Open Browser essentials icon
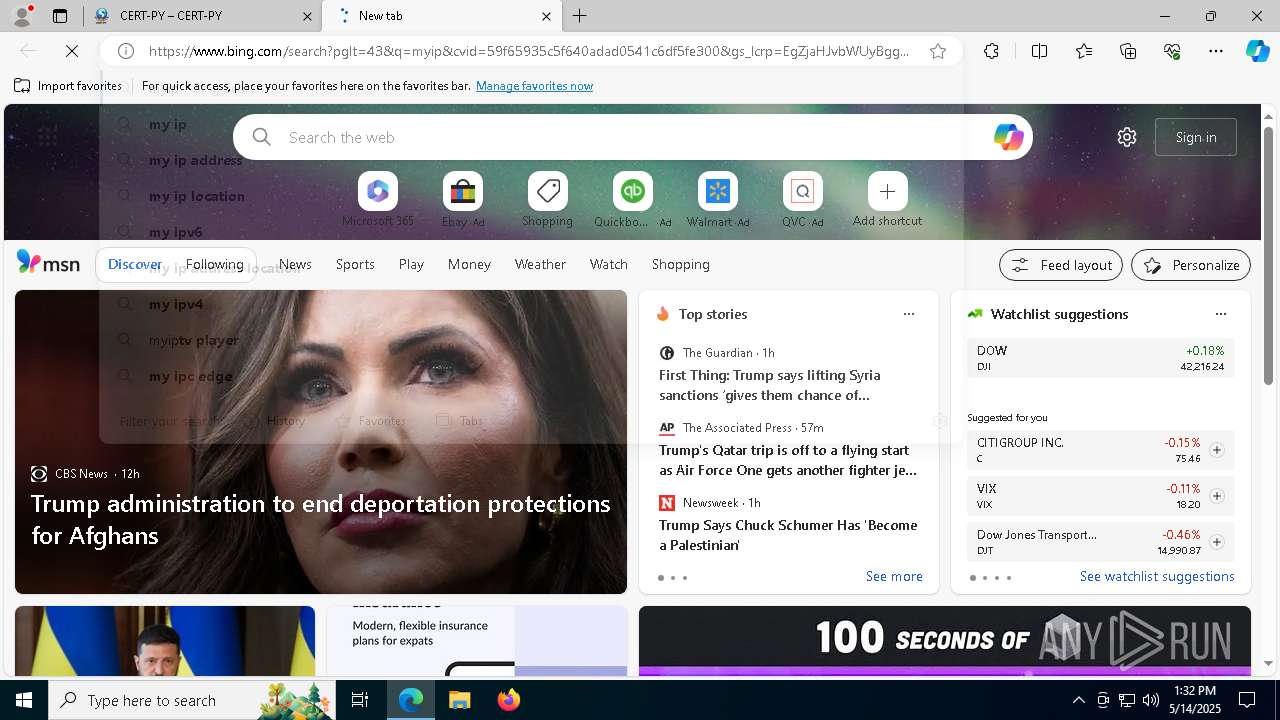 pyautogui.click(x=1172, y=51)
